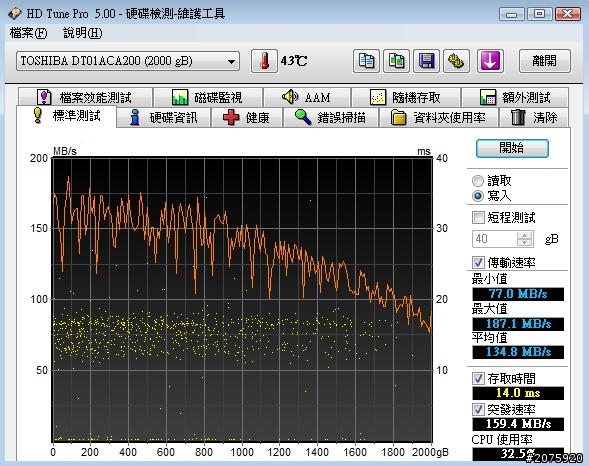Image resolution: width=589 pixels, height=466 pixels.
Task: Toggle the 傳輸速率 checkbox
Action: click(x=478, y=262)
